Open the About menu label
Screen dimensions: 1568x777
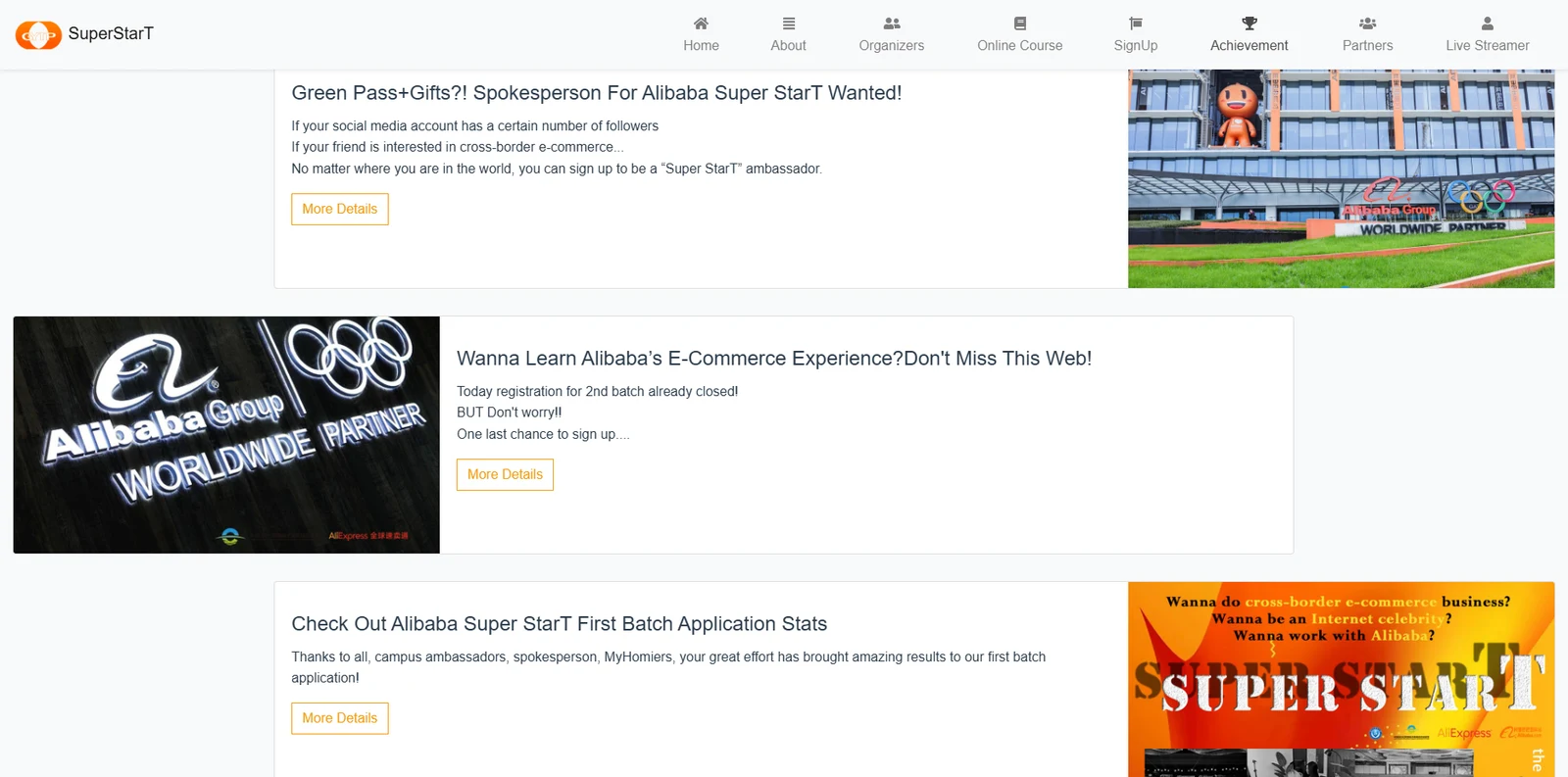tap(788, 46)
